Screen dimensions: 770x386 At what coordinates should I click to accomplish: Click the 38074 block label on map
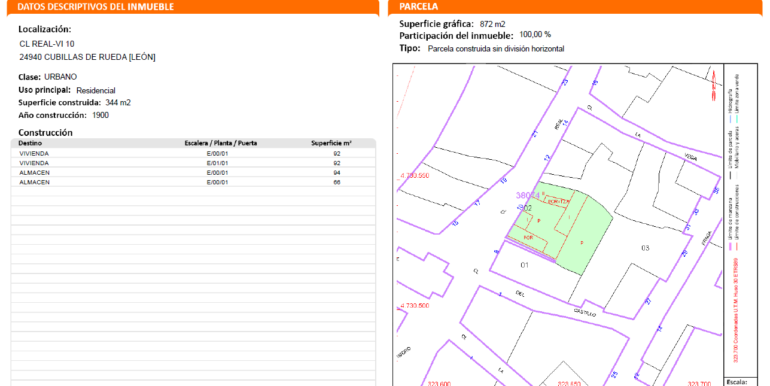[528, 195]
